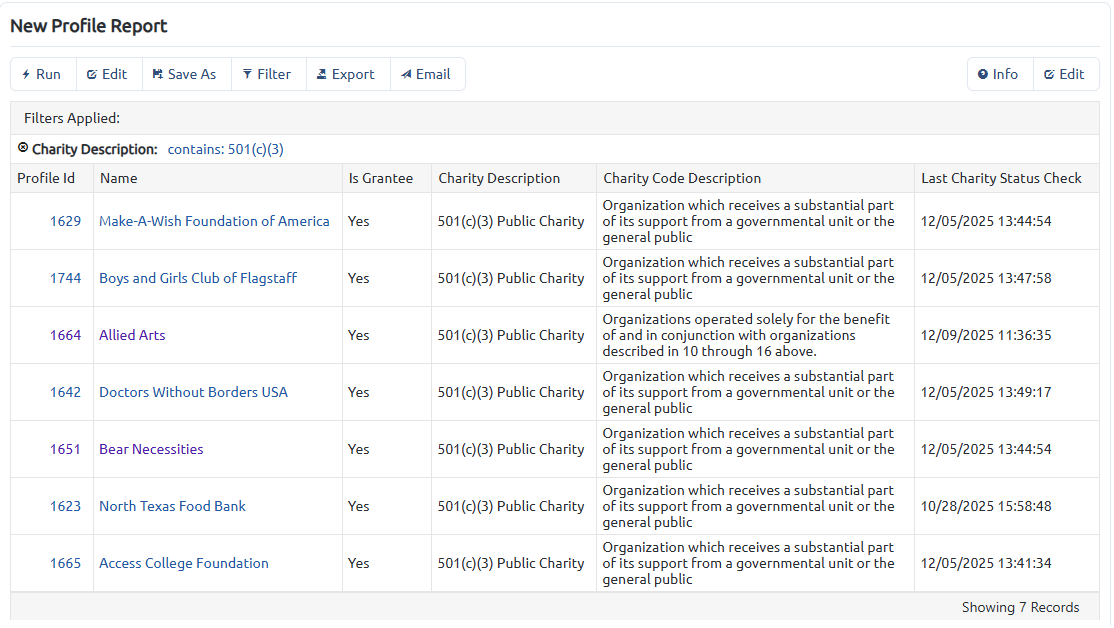The height and width of the screenshot is (628, 1114).
Task: Open the Info panel
Action: [1000, 74]
